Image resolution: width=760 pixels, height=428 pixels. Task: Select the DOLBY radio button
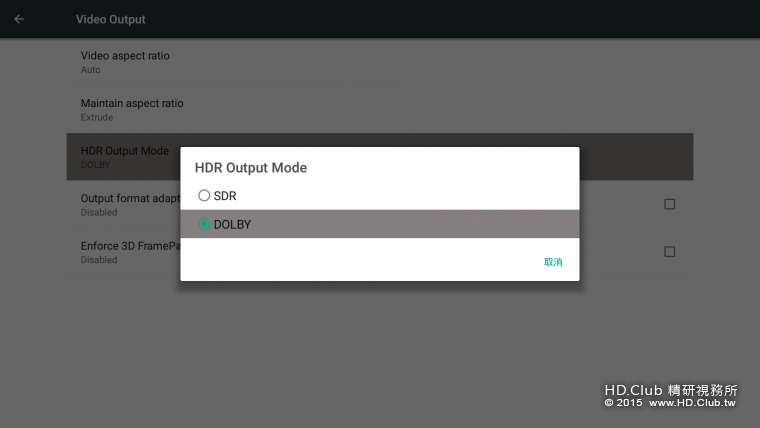(x=204, y=224)
